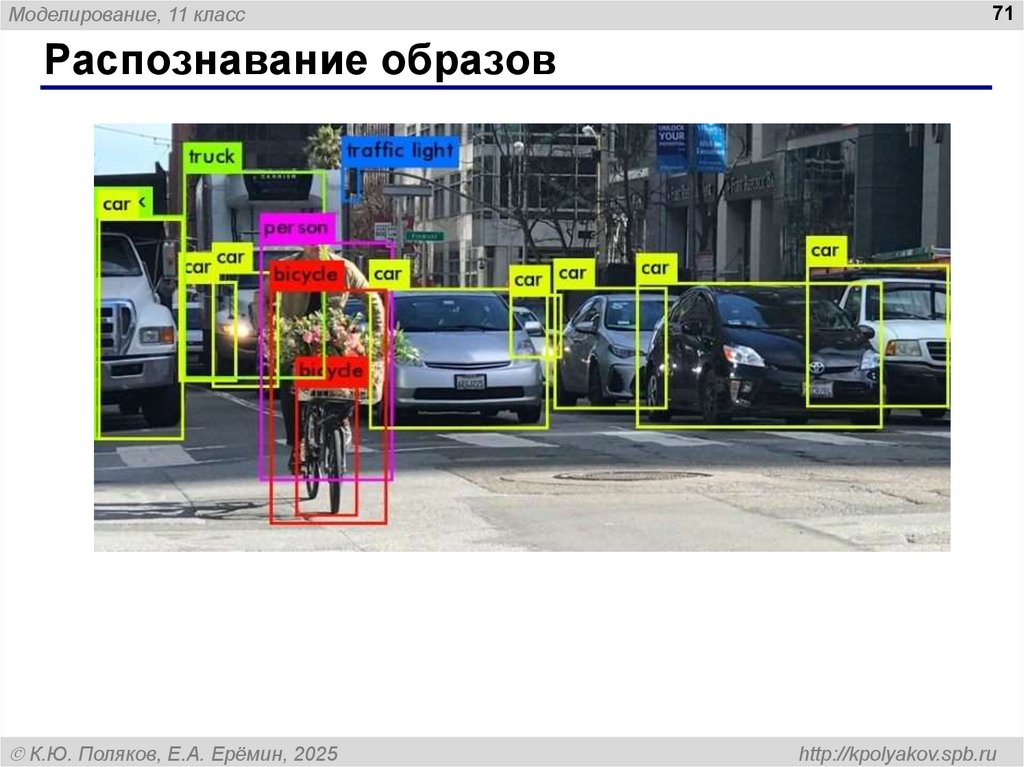Viewport: 1024px width, 767px height.
Task: Click the magenta "person" label
Action: point(297,228)
